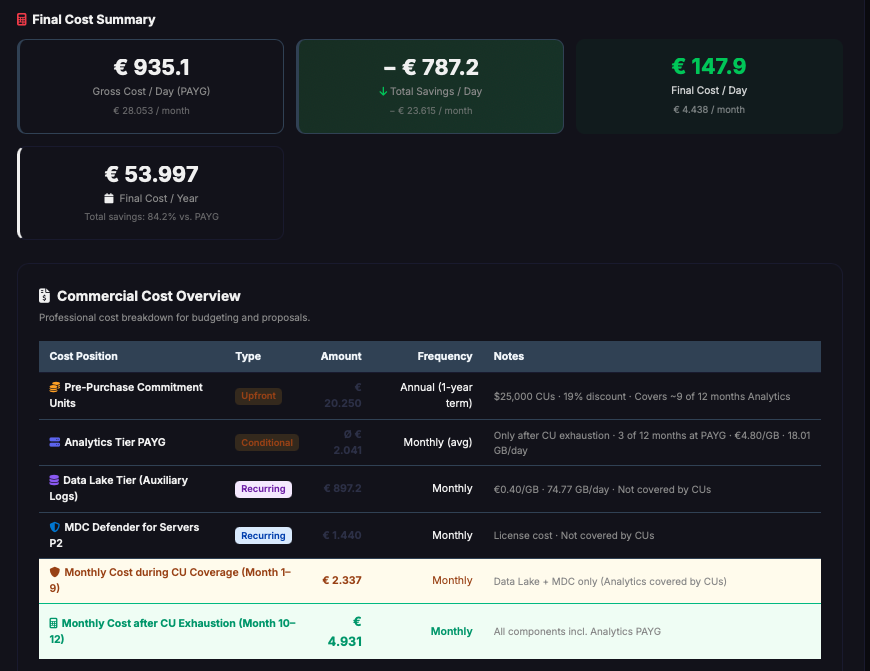This screenshot has width=870, height=671.
Task: Click the stacked-bars icon beside Analytics Tier PAYG
Action: [53, 441]
